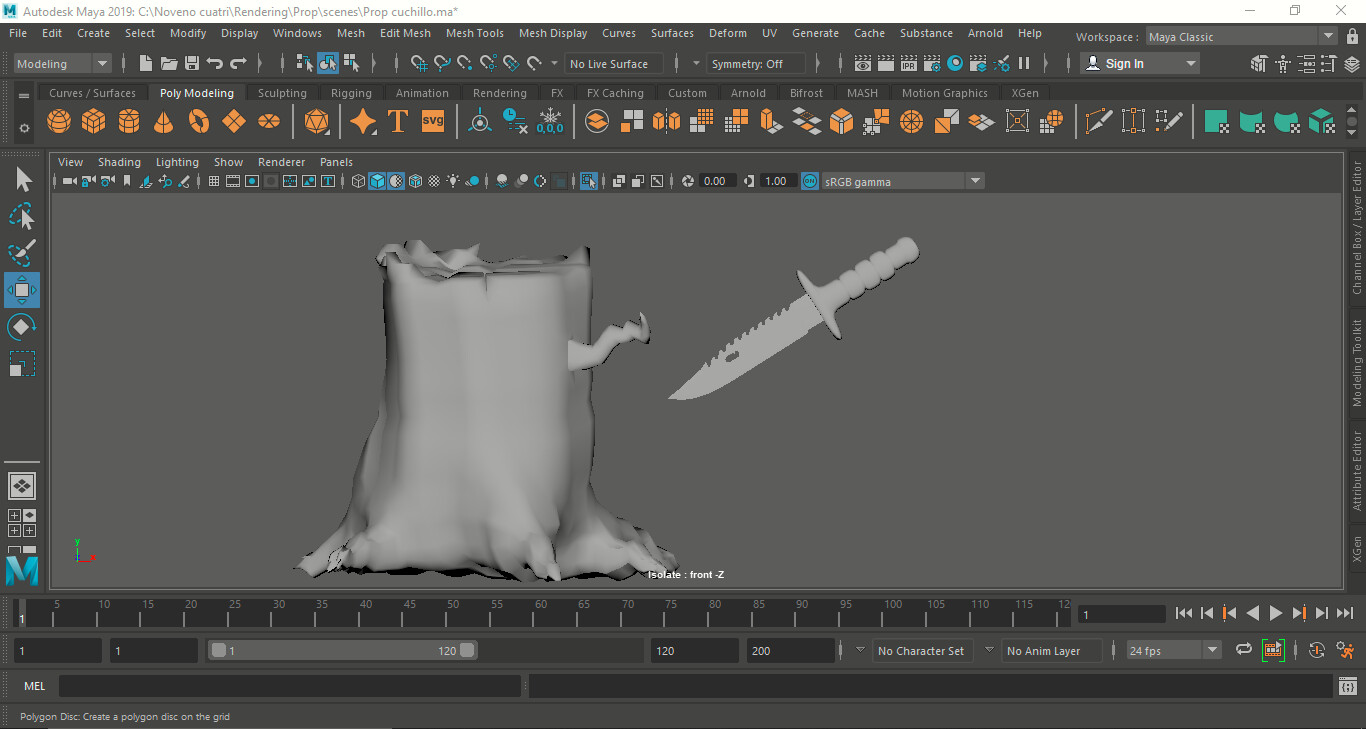This screenshot has height=729, width=1366.
Task: Enable wireframe-on-shaded in the viewport bar
Action: 415,181
